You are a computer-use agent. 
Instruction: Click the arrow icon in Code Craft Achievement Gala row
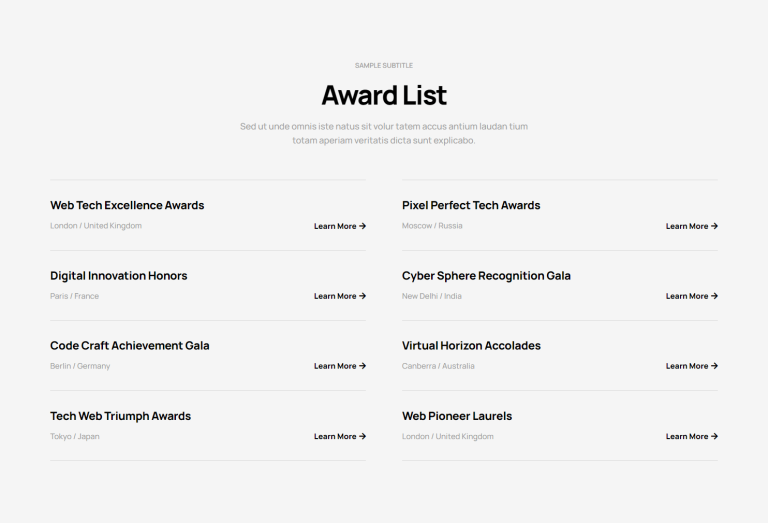(x=362, y=366)
